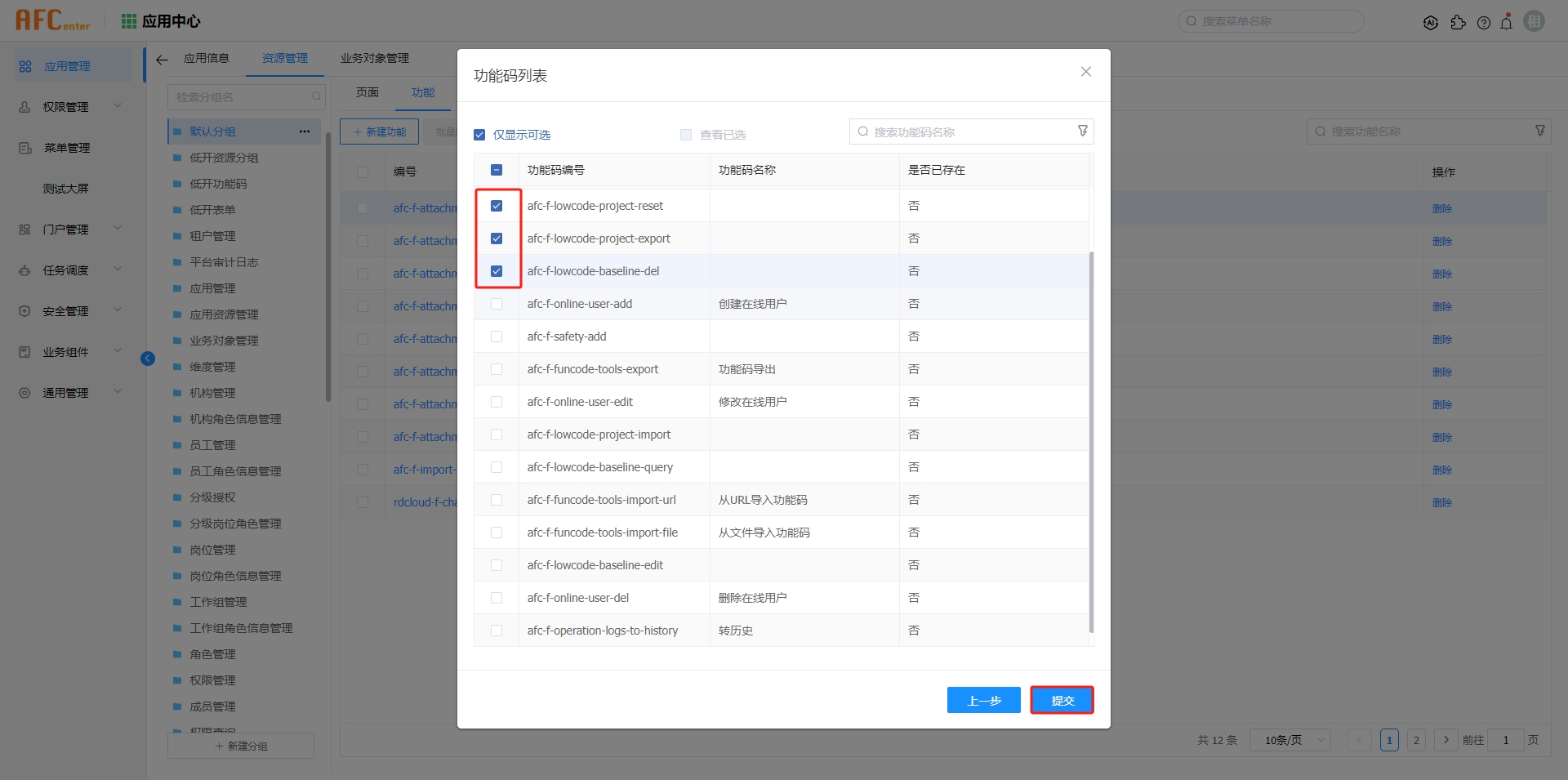Click the notification bell icon

pos(1506,23)
